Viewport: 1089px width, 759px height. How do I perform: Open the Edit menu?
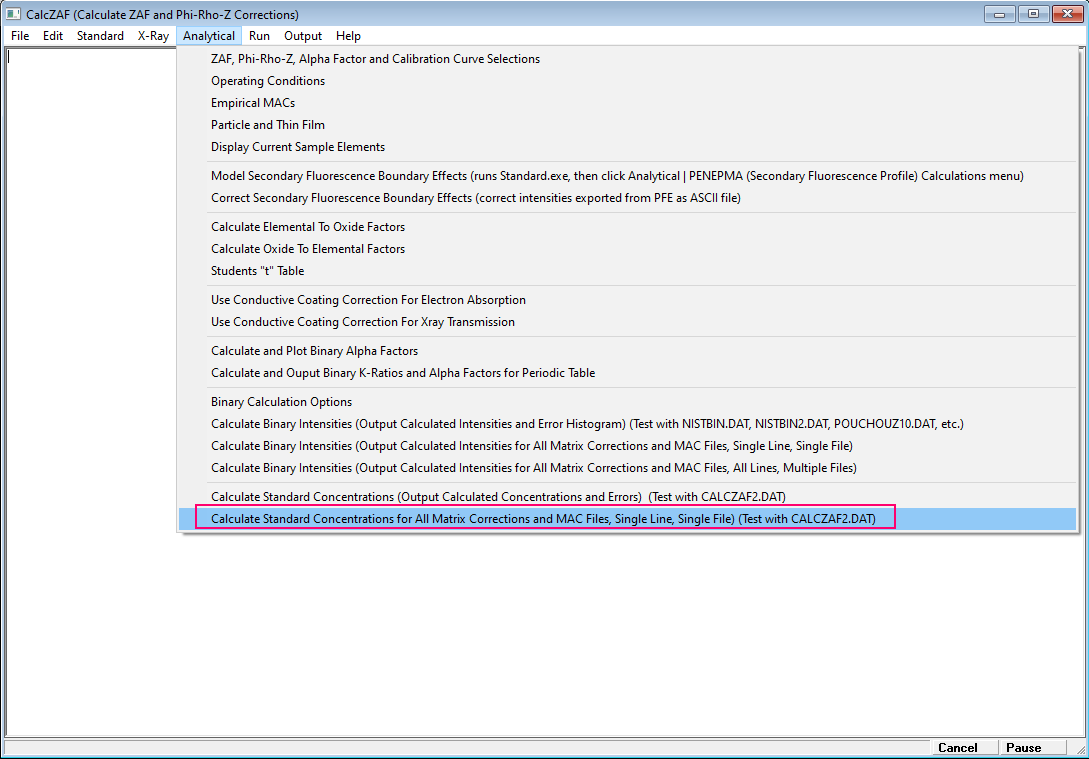pos(53,36)
